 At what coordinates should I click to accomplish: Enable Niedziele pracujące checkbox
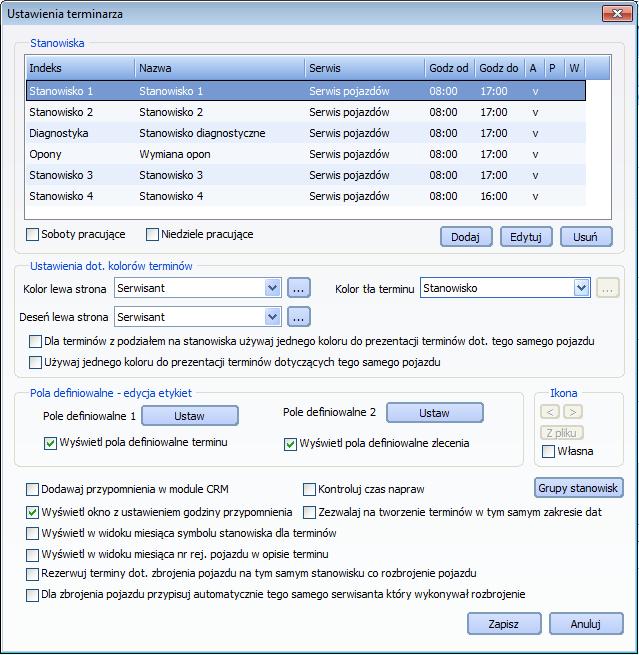[x=152, y=234]
